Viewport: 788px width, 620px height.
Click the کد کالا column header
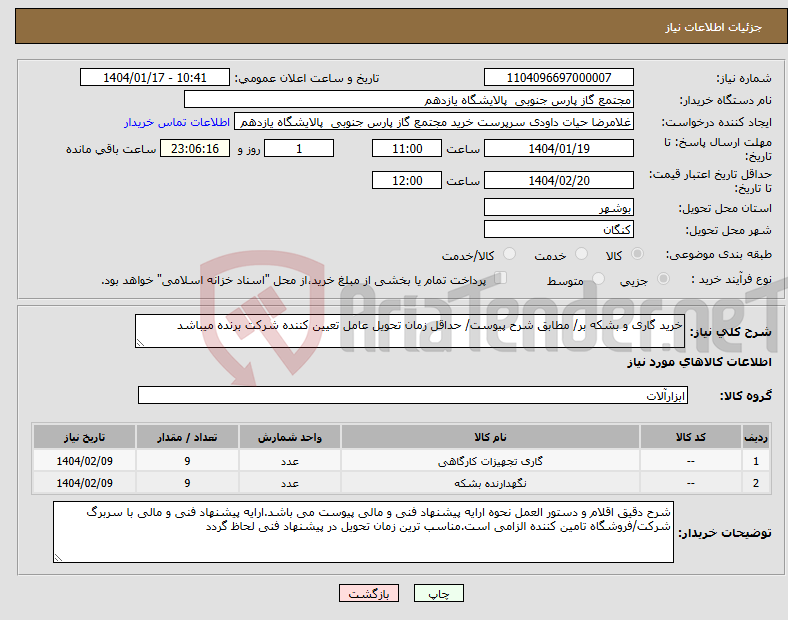point(691,437)
